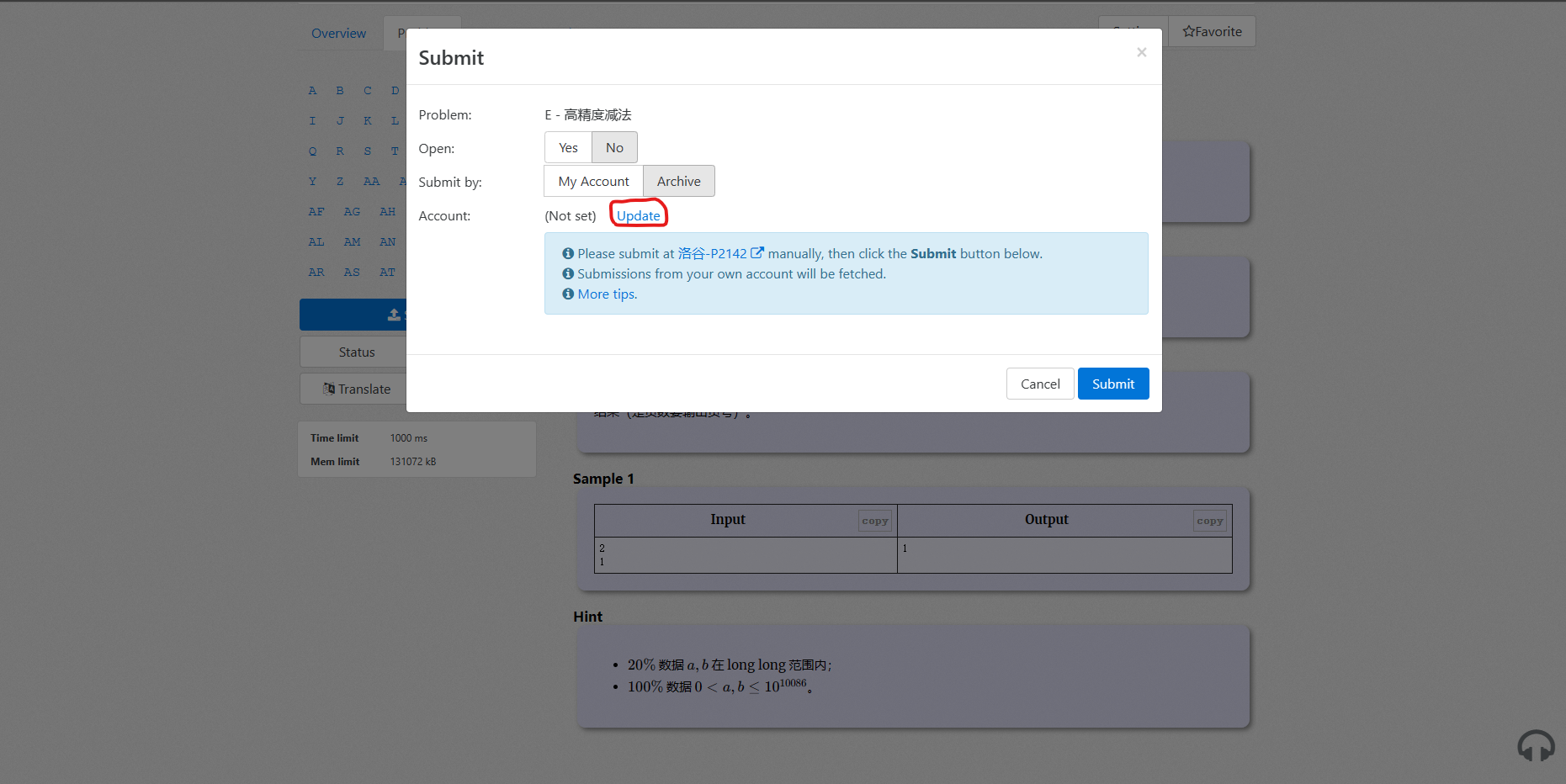Choose Archive for Submit by

[678, 182]
